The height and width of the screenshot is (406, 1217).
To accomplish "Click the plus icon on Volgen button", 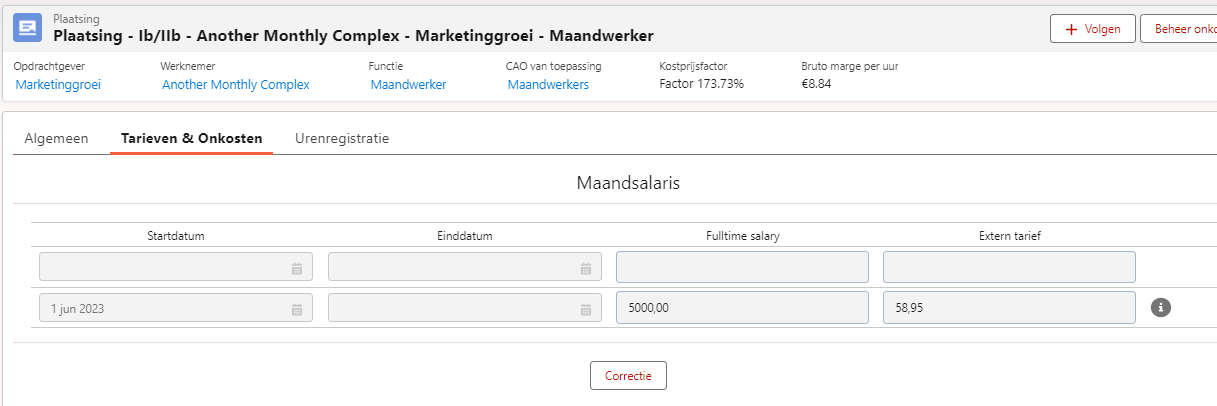I will pyautogui.click(x=1072, y=29).
